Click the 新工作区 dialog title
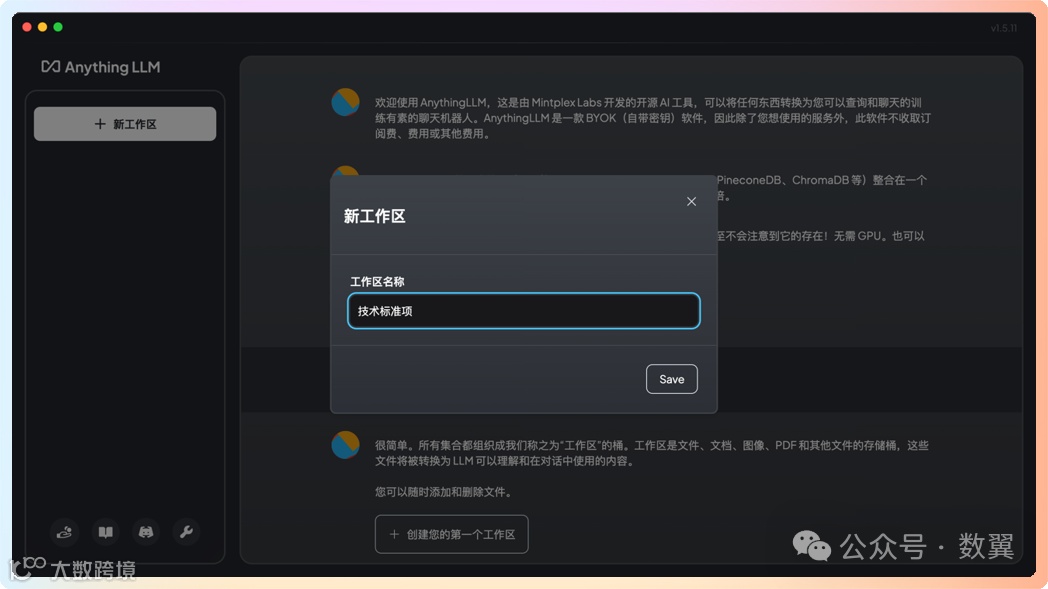Image resolution: width=1048 pixels, height=589 pixels. pos(374,216)
